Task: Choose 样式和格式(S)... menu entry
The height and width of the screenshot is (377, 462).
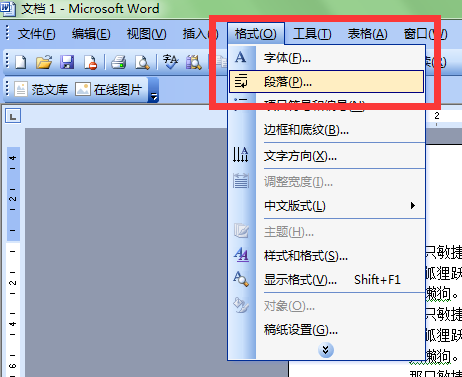Action: pos(327,256)
